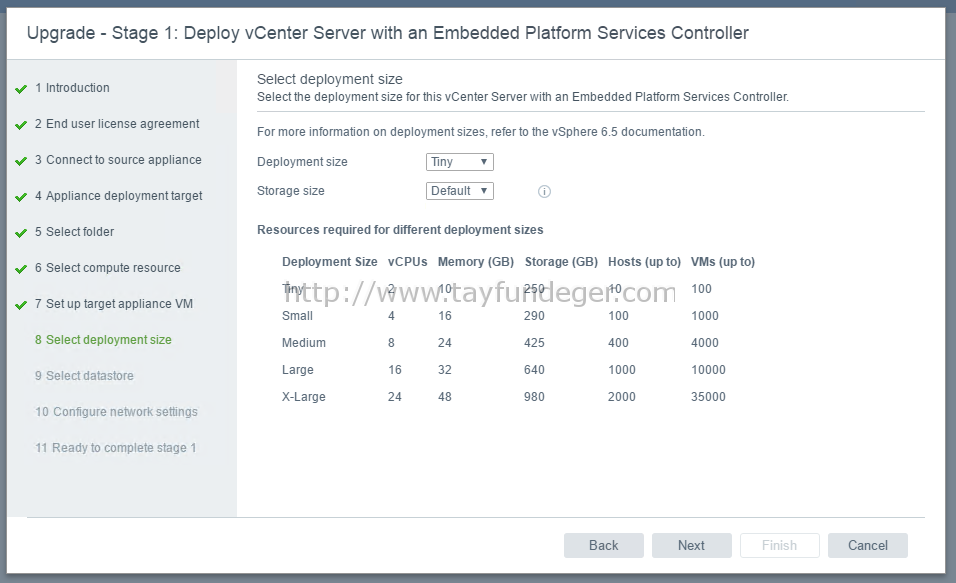Cancel the upgrade wizard
956x583 pixels.
pyautogui.click(x=868, y=545)
